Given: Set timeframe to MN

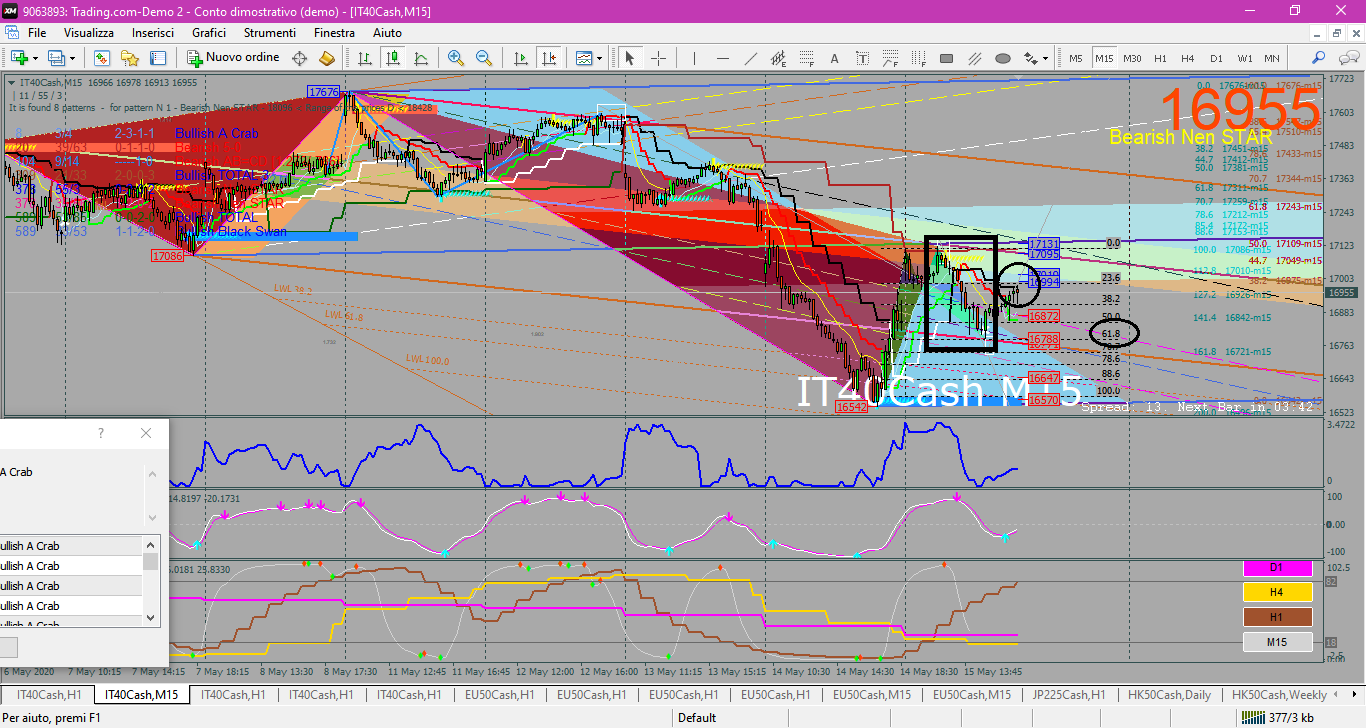Looking at the screenshot, I should tap(1272, 58).
